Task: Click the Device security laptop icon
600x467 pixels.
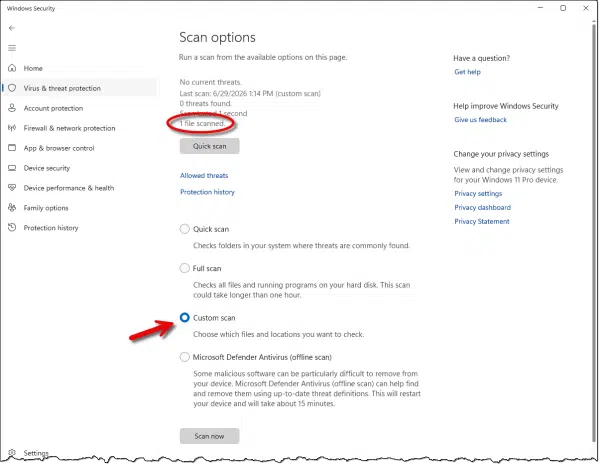Action: (x=12, y=168)
